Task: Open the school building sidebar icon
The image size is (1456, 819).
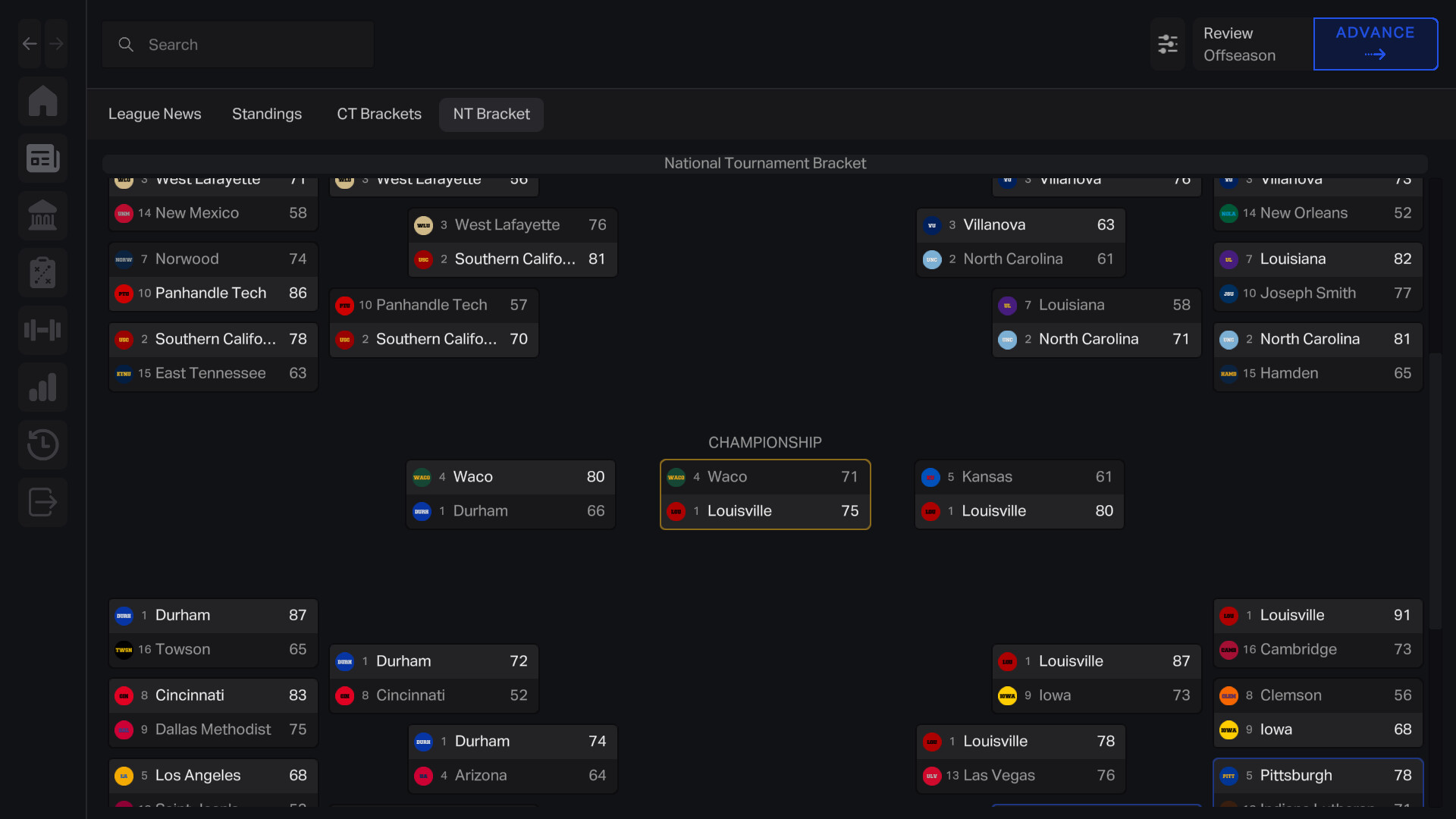Action: tap(43, 216)
